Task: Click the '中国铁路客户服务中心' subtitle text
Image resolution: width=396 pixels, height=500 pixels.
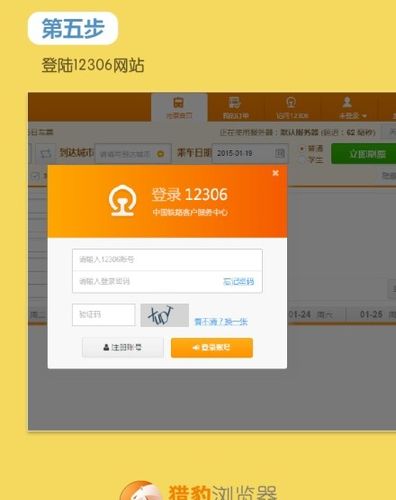Action: [190, 212]
